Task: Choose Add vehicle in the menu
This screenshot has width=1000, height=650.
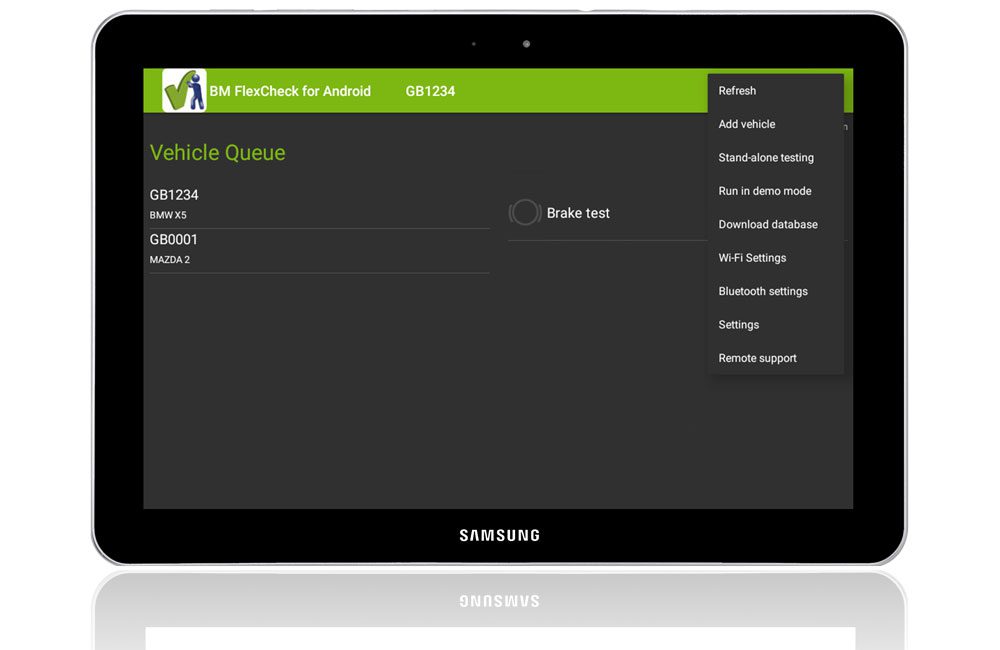Action: coord(747,124)
